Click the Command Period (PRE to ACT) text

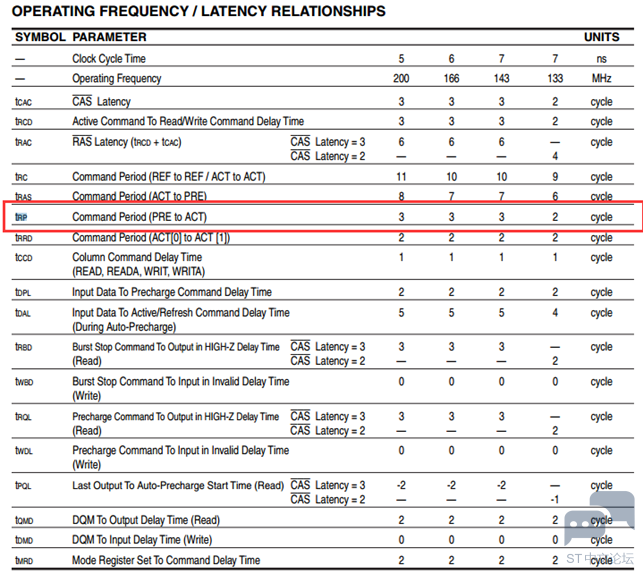(x=139, y=217)
